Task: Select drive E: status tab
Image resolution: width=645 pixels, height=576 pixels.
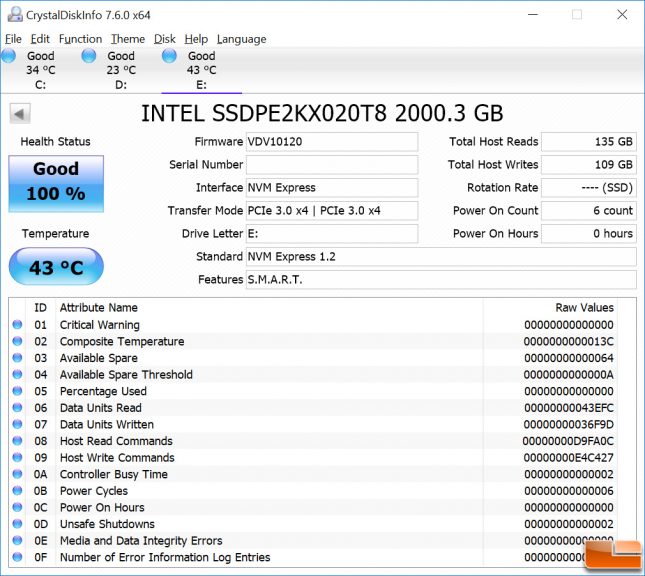Action: [201, 70]
